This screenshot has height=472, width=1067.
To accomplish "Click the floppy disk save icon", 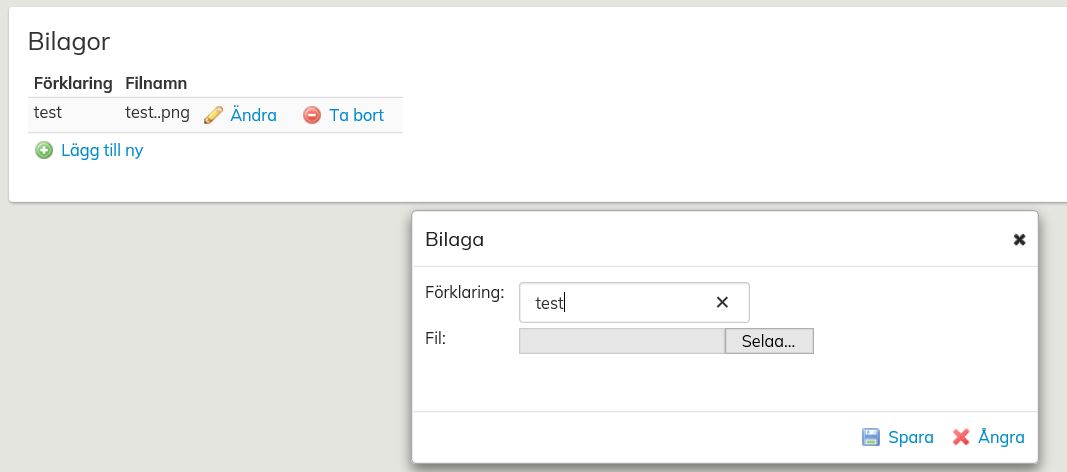I will (871, 437).
